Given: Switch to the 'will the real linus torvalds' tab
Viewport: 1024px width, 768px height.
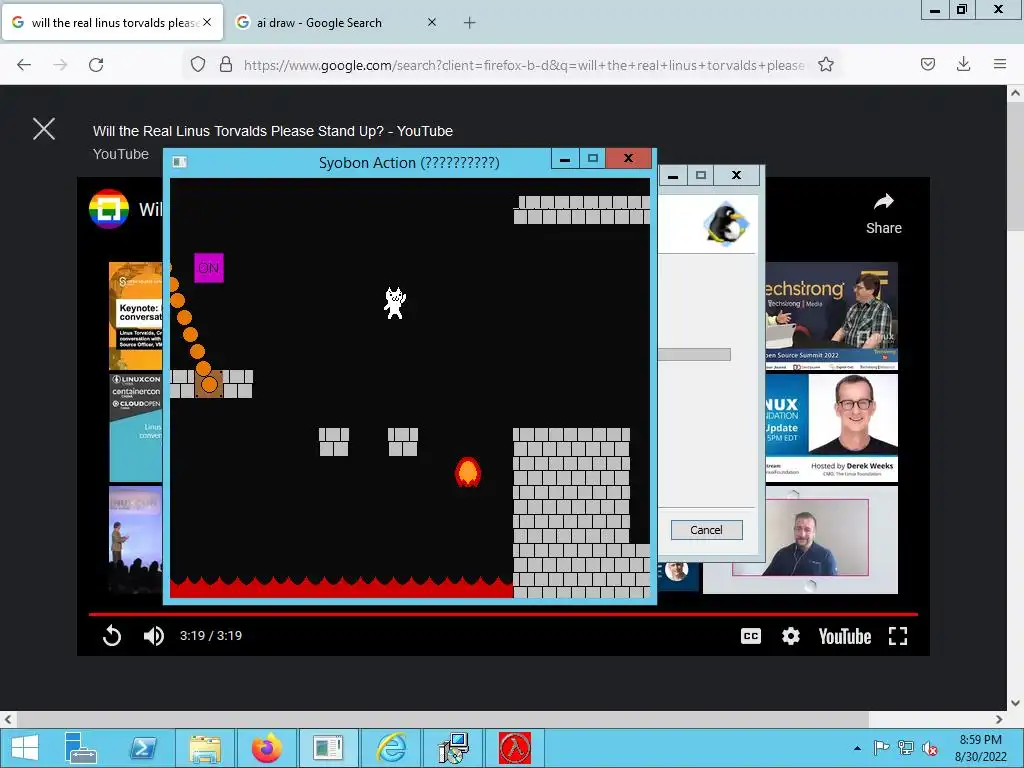Looking at the screenshot, I should tap(112, 23).
